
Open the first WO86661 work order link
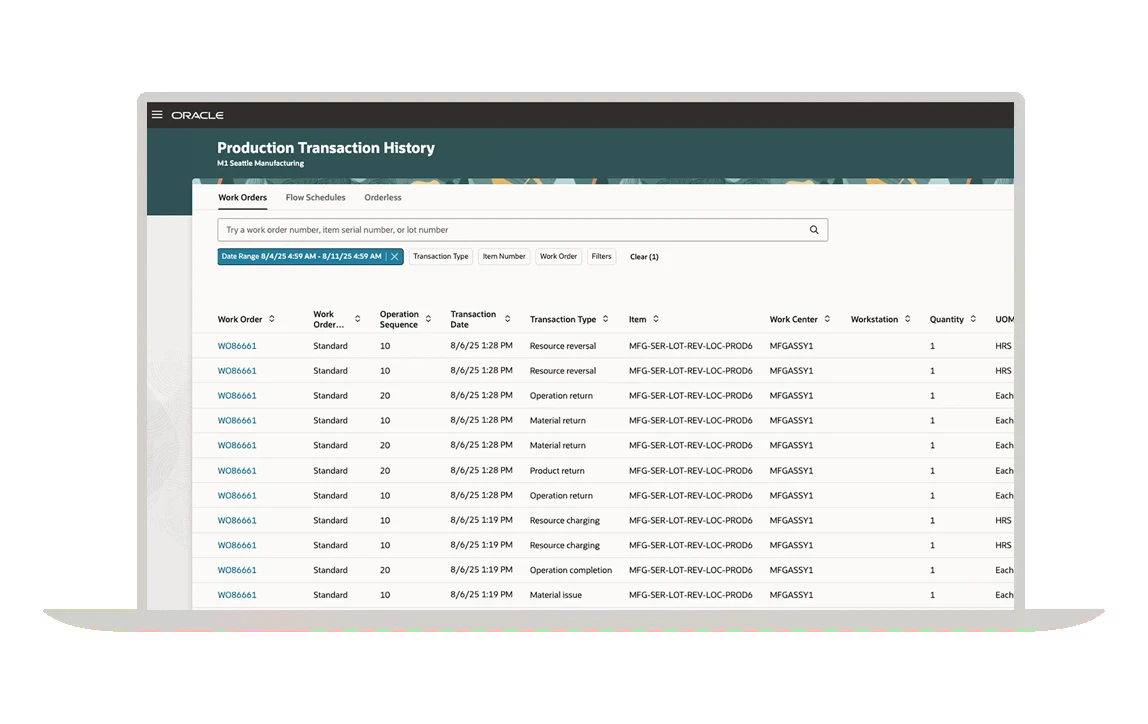pos(237,346)
